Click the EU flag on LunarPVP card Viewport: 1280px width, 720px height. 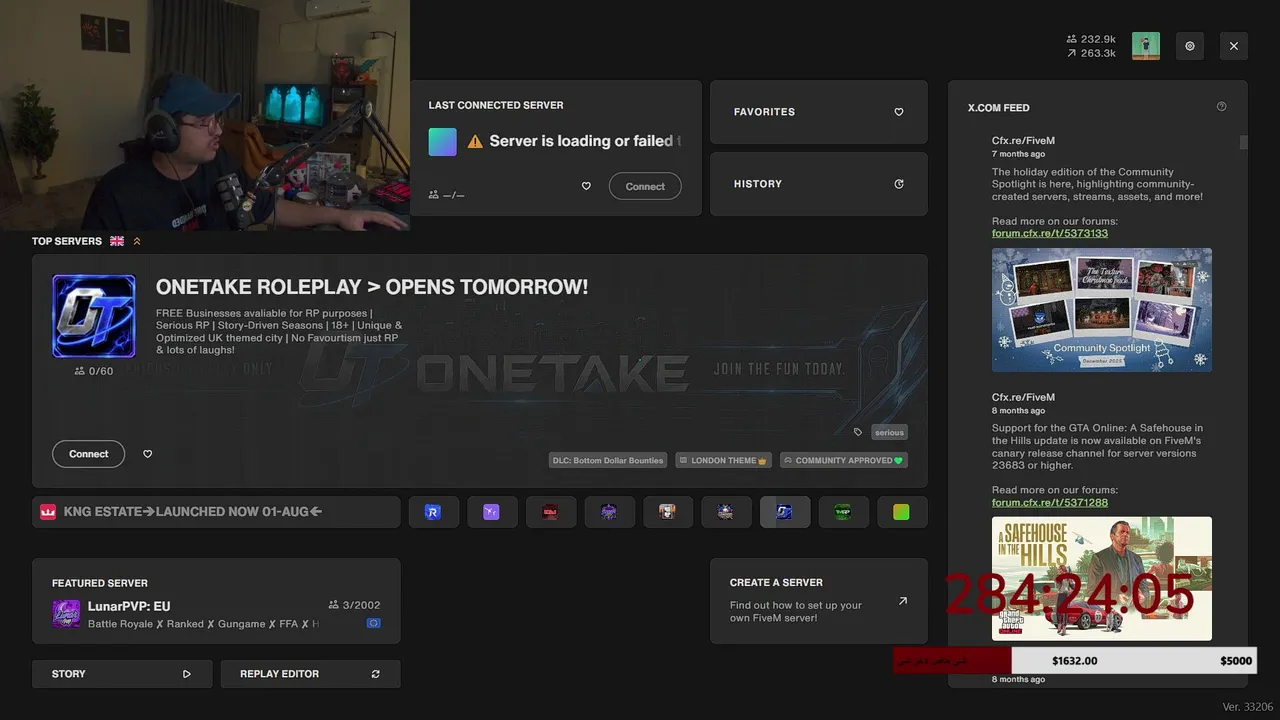coord(373,623)
